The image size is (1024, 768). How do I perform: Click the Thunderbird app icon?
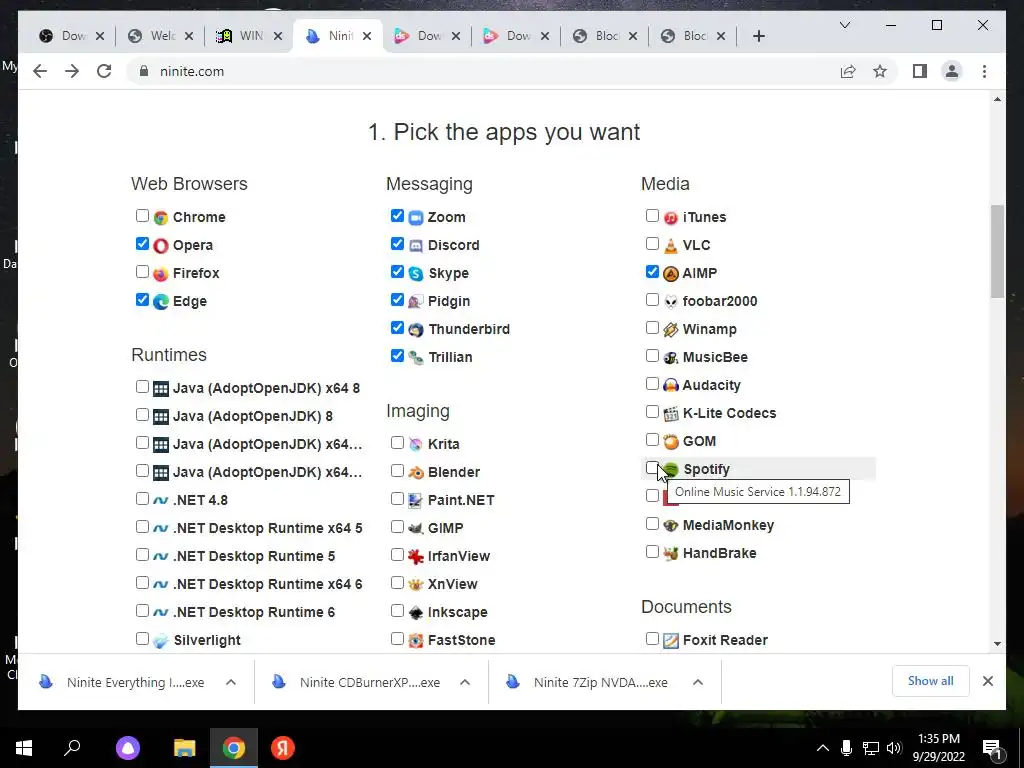coord(416,330)
